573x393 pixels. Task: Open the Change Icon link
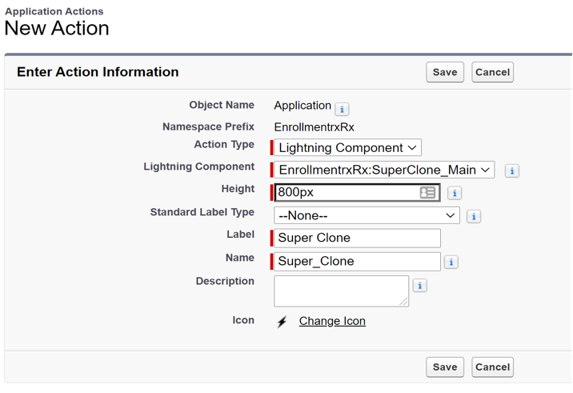point(332,321)
